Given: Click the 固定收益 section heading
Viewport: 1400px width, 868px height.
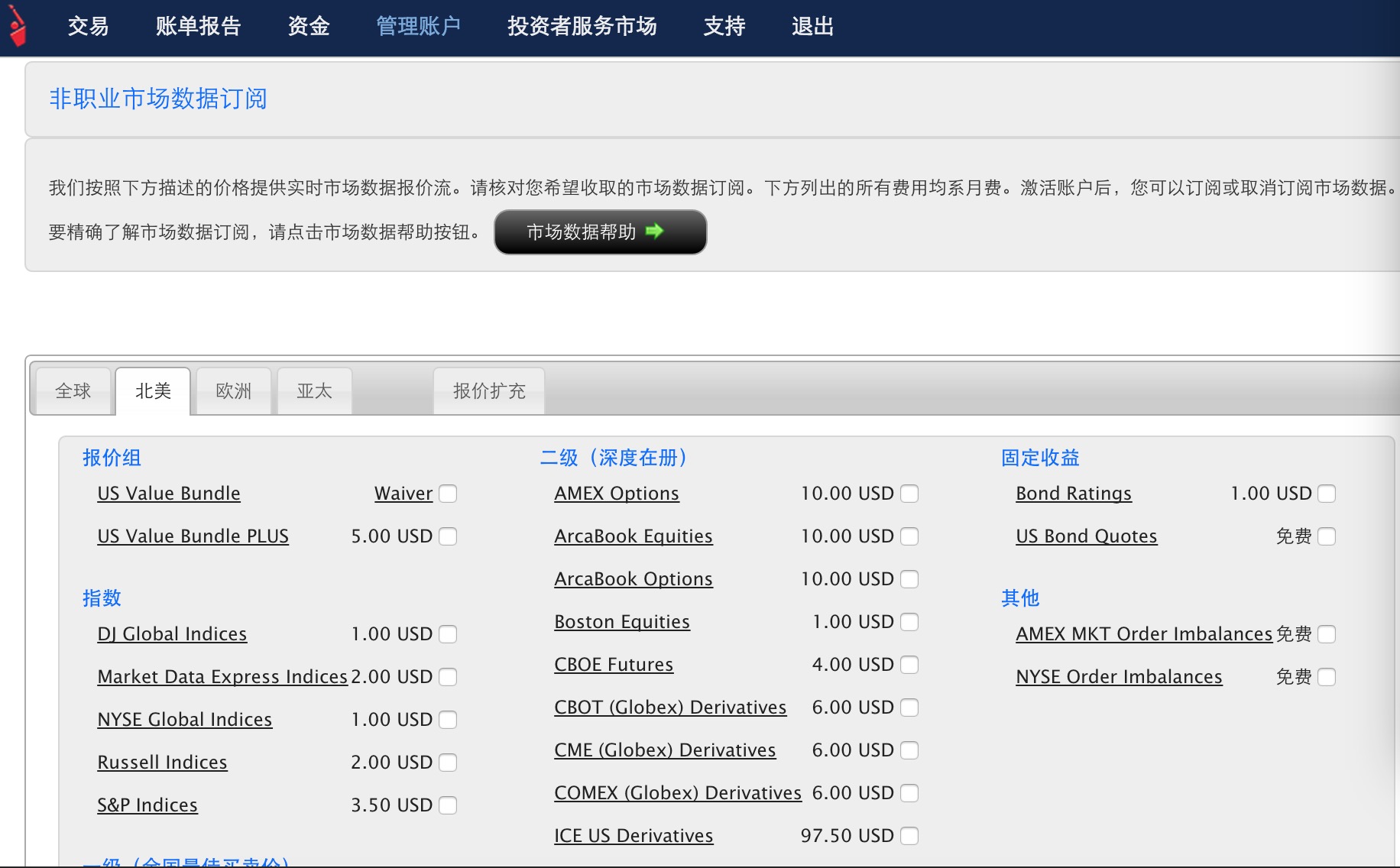Looking at the screenshot, I should 1040,458.
